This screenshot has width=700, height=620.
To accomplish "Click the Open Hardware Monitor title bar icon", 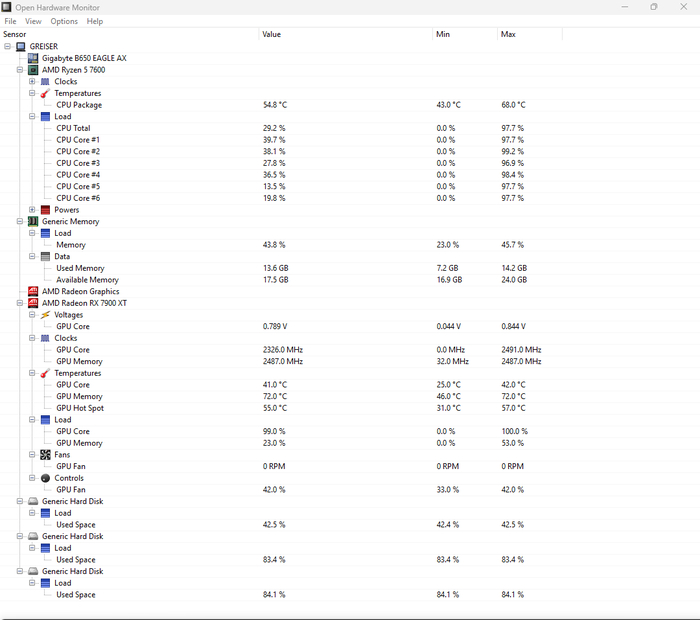I will click(x=6, y=7).
